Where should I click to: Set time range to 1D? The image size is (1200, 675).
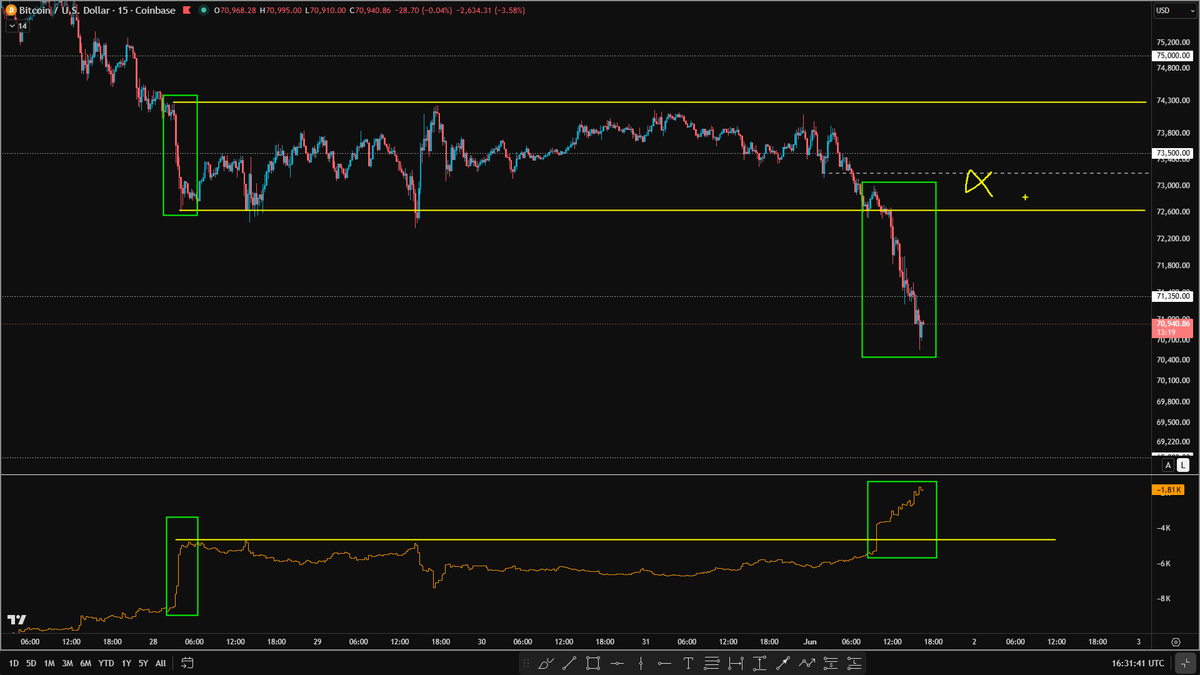tap(12, 663)
